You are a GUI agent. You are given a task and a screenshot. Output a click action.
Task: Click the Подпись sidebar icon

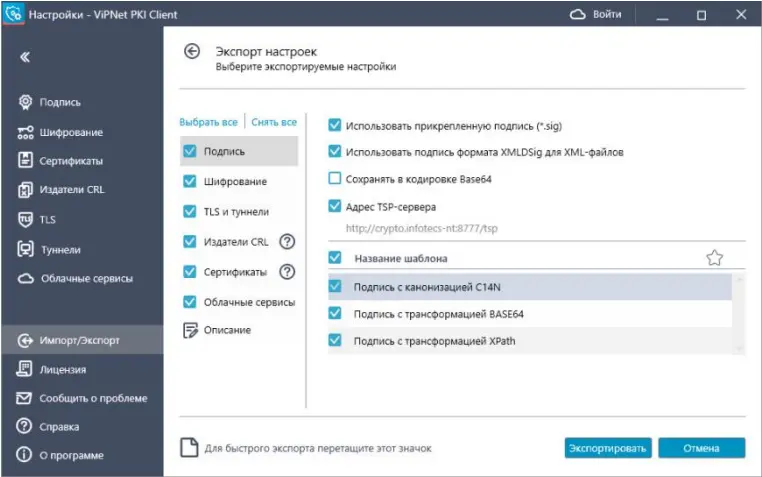(x=25, y=102)
